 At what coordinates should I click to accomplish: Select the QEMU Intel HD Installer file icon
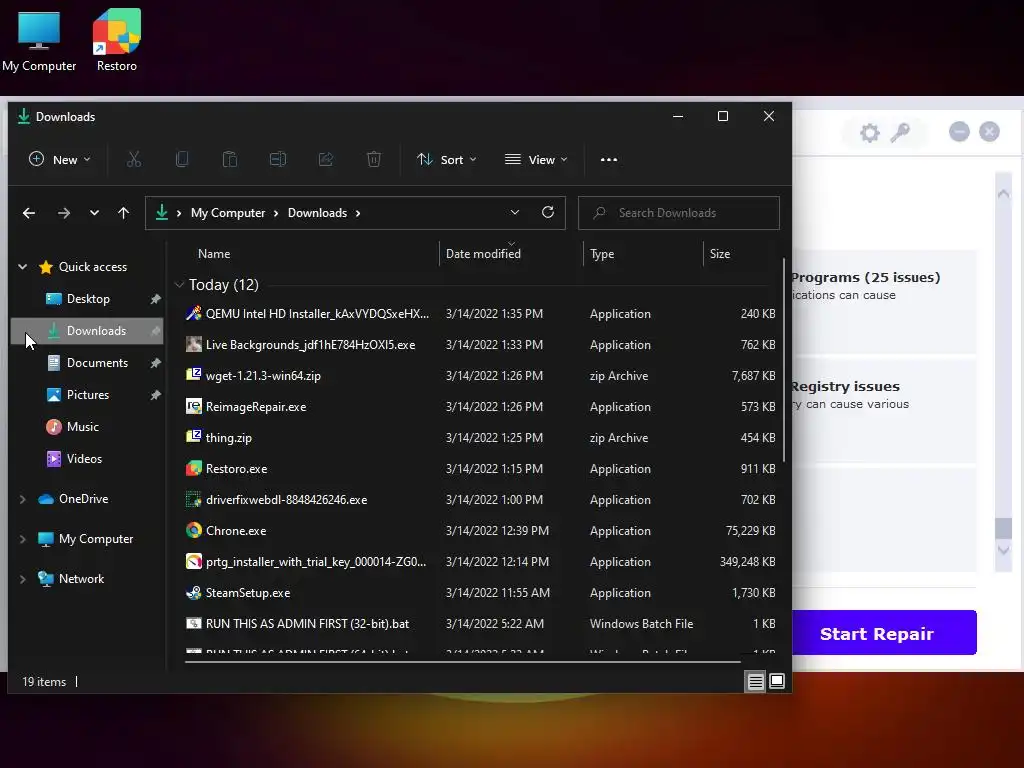coord(193,313)
